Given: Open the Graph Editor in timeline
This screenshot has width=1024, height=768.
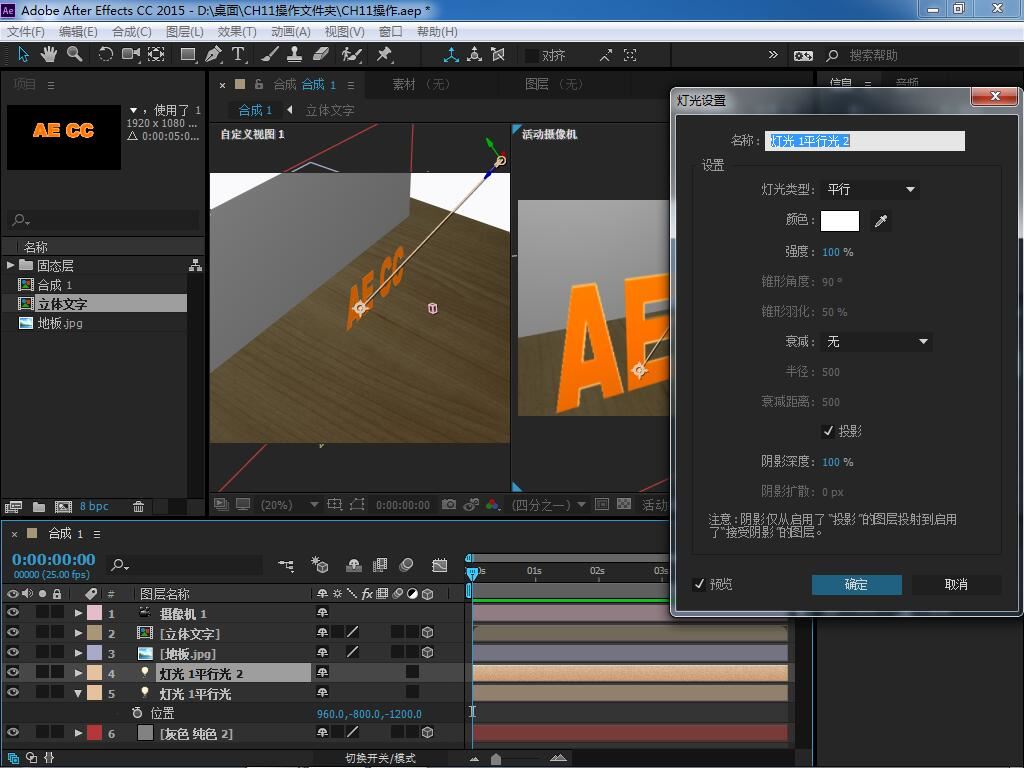Looking at the screenshot, I should pyautogui.click(x=440, y=565).
